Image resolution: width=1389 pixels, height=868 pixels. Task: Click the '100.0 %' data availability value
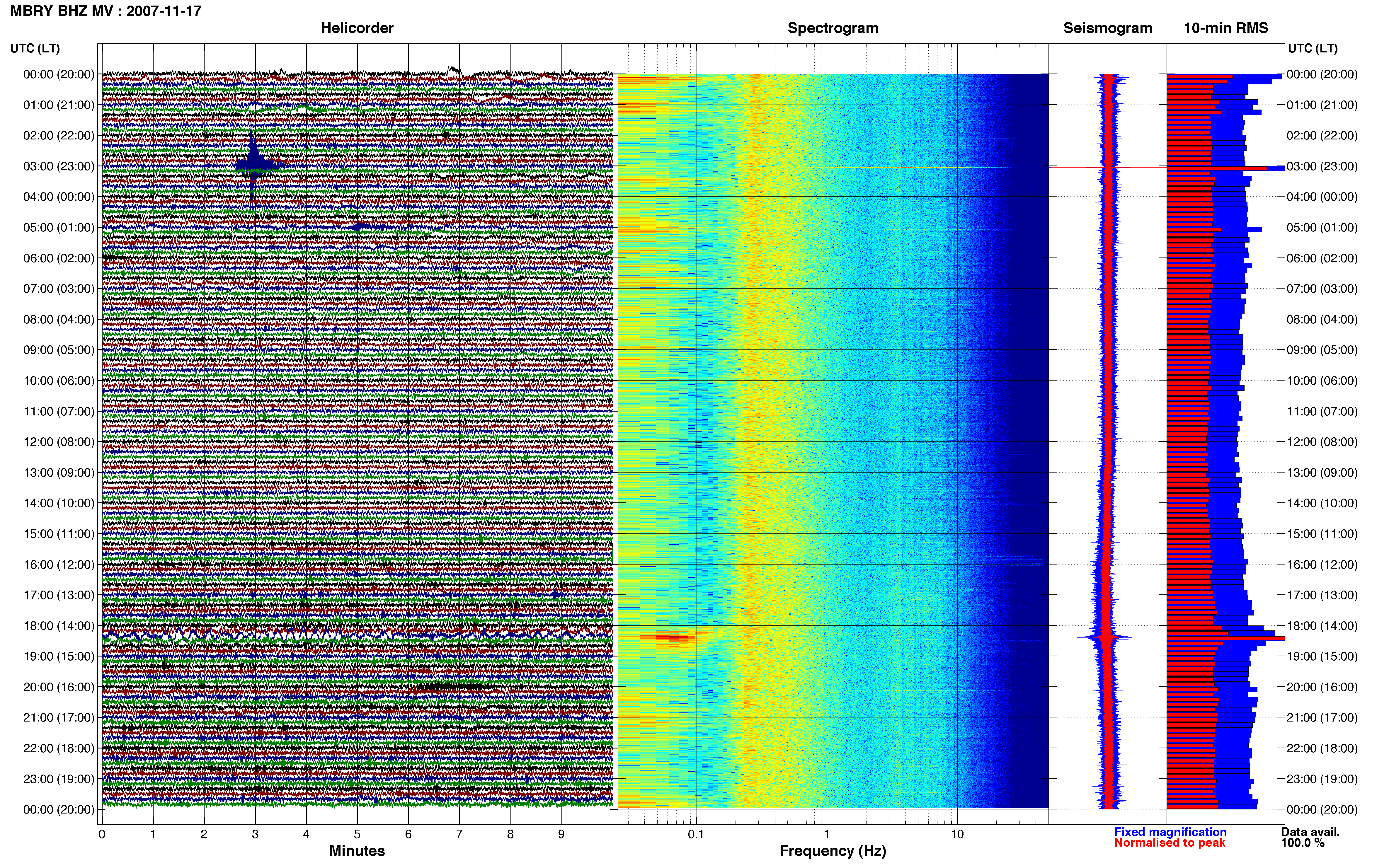[1302, 843]
